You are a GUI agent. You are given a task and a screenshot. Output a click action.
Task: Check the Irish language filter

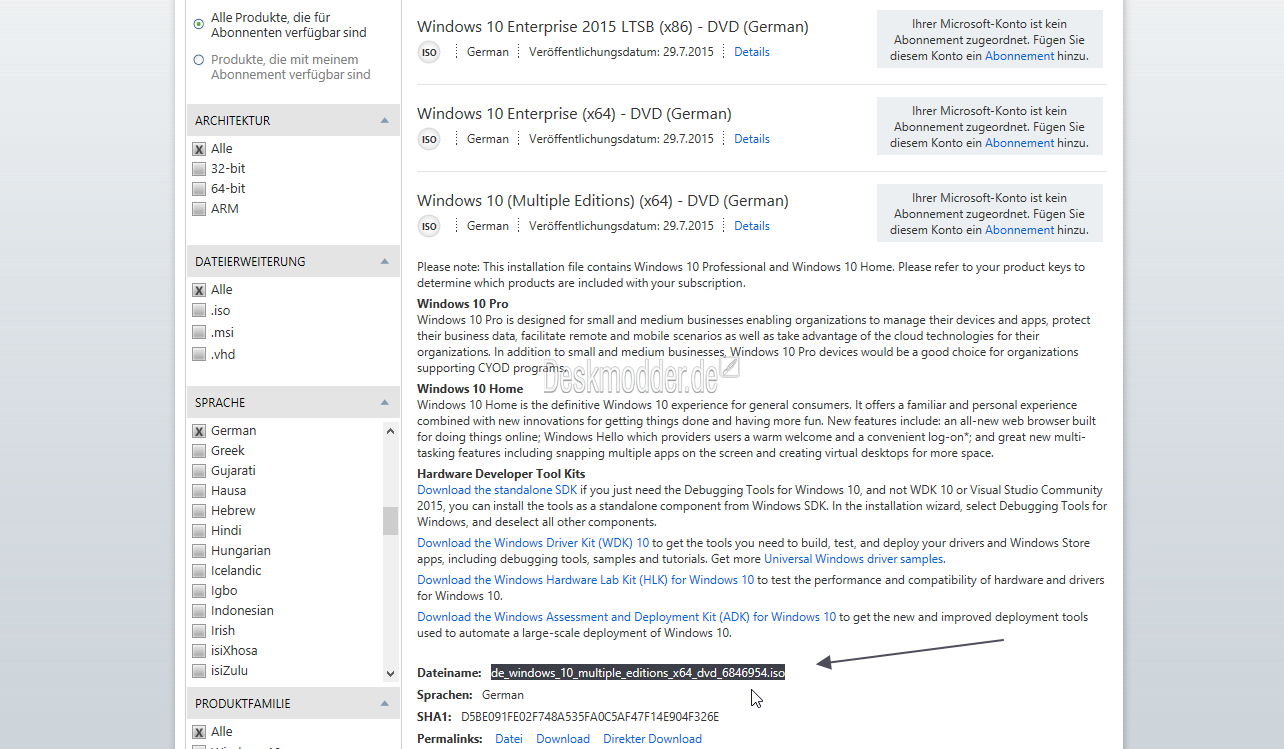(x=199, y=631)
